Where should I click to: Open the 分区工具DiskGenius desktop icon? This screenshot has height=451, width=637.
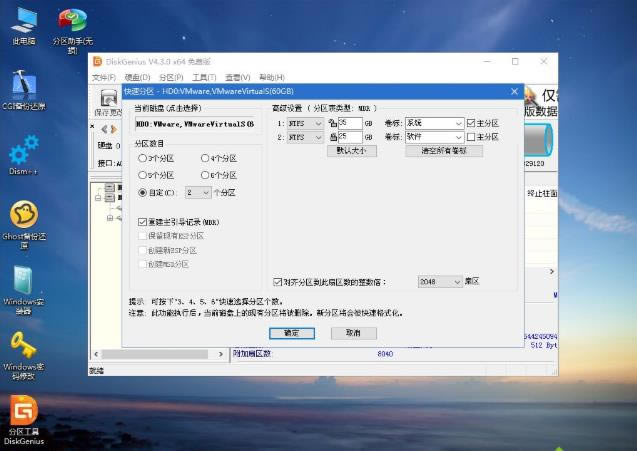(24, 420)
